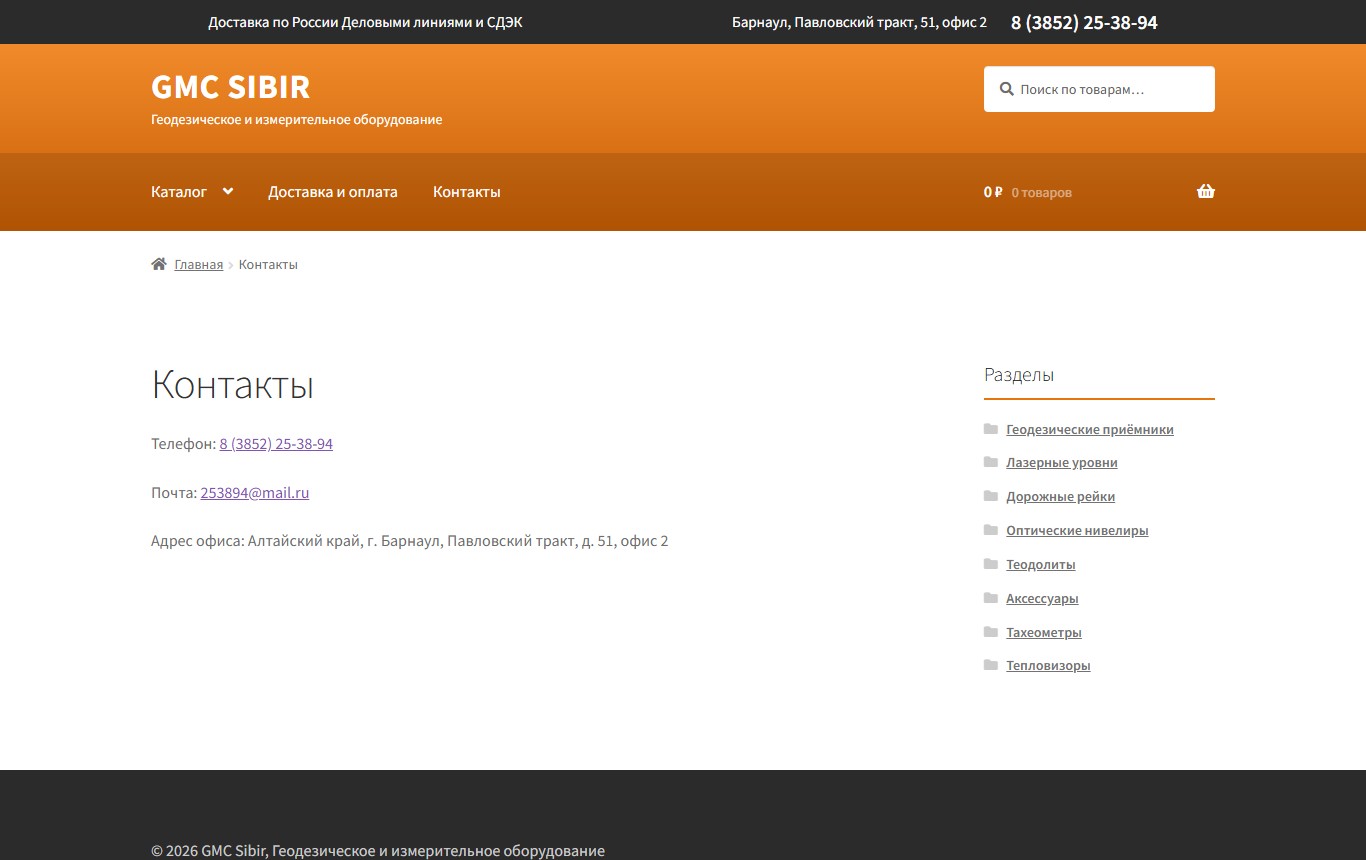Click folder icon beside Аксессуары
Screen dimensions: 1366x860
tap(991, 598)
